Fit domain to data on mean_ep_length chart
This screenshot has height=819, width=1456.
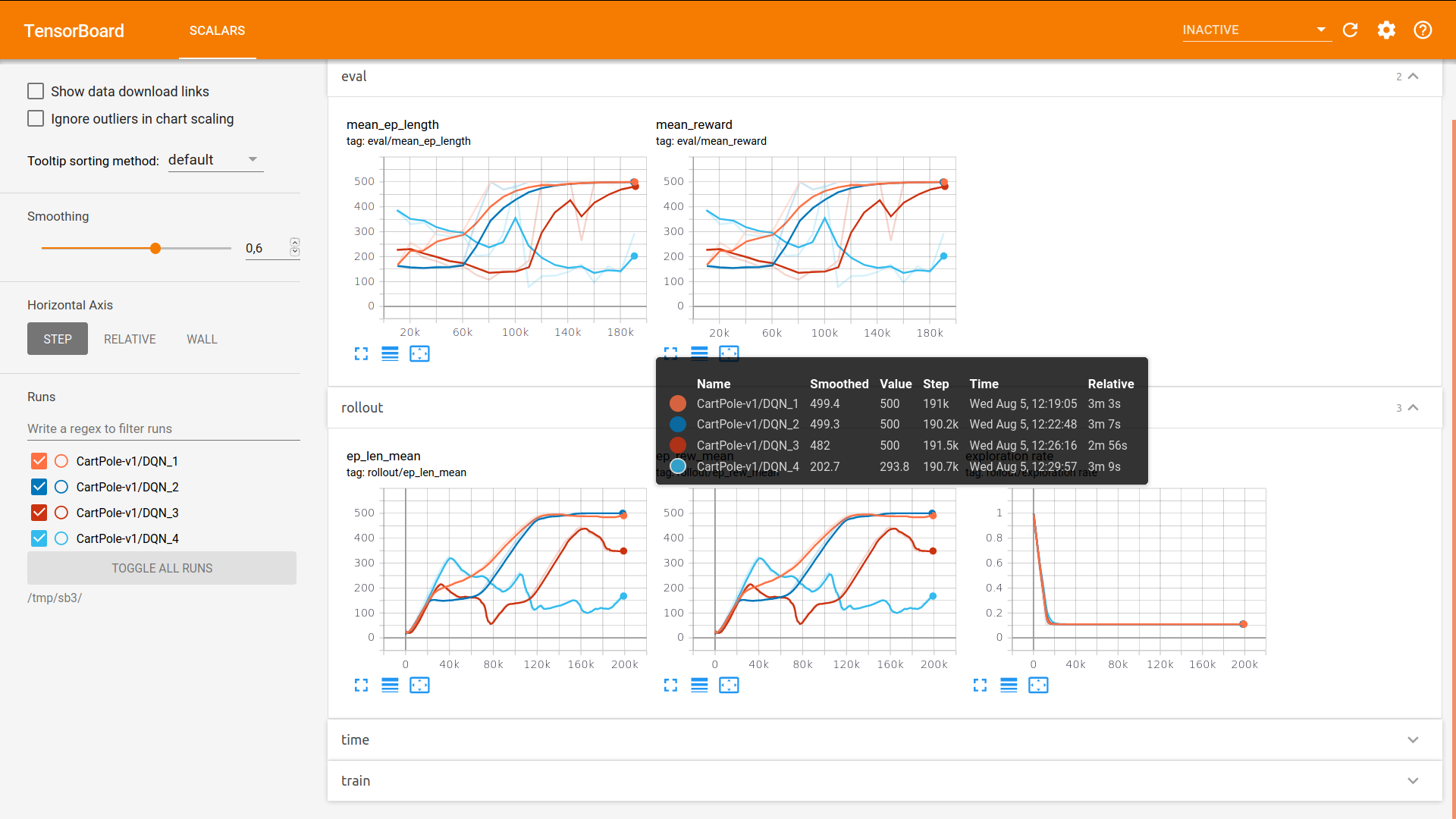[x=419, y=354]
